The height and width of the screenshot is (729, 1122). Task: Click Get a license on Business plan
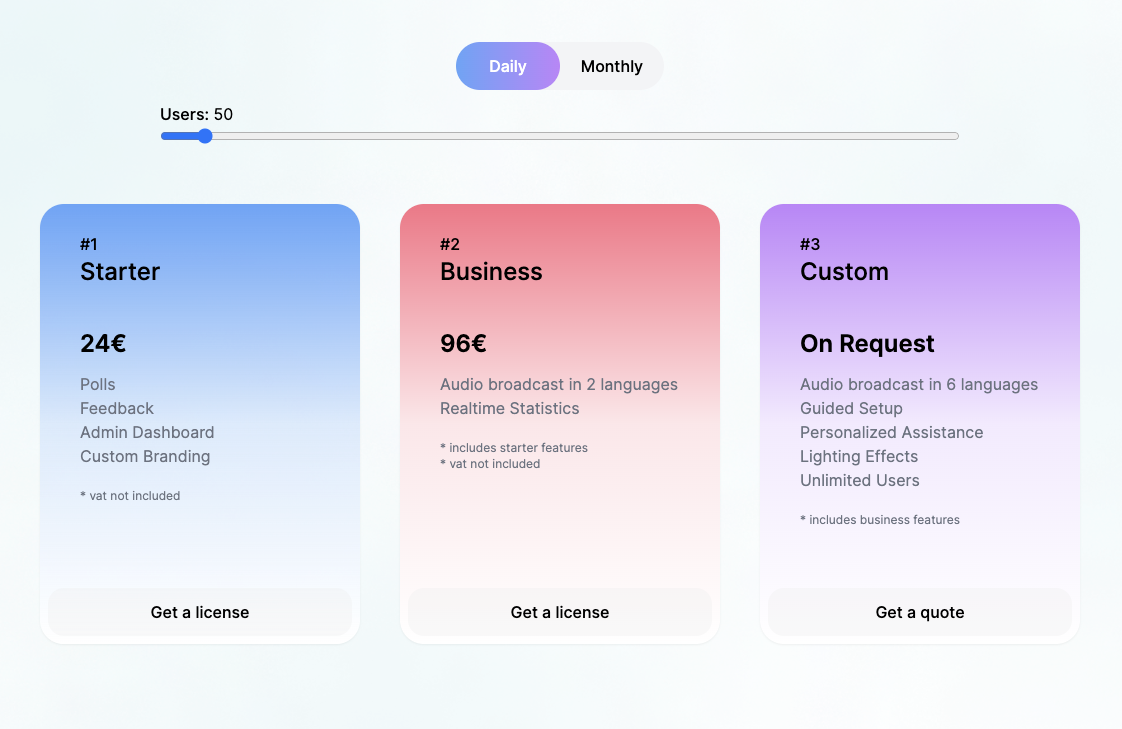click(560, 612)
